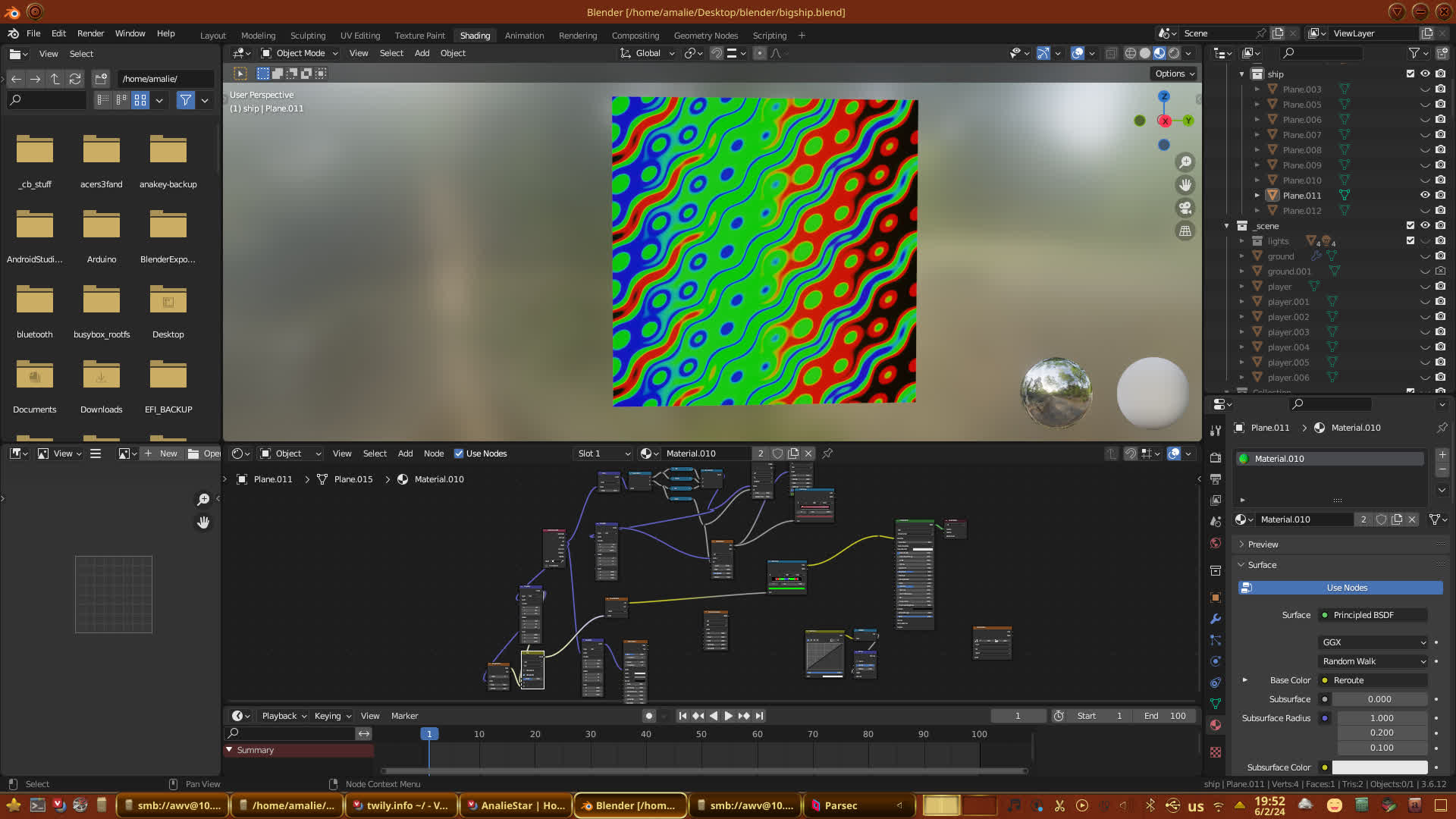Click the viewport zoom magnifier icon
This screenshot has width=1456, height=819.
click(x=1185, y=162)
